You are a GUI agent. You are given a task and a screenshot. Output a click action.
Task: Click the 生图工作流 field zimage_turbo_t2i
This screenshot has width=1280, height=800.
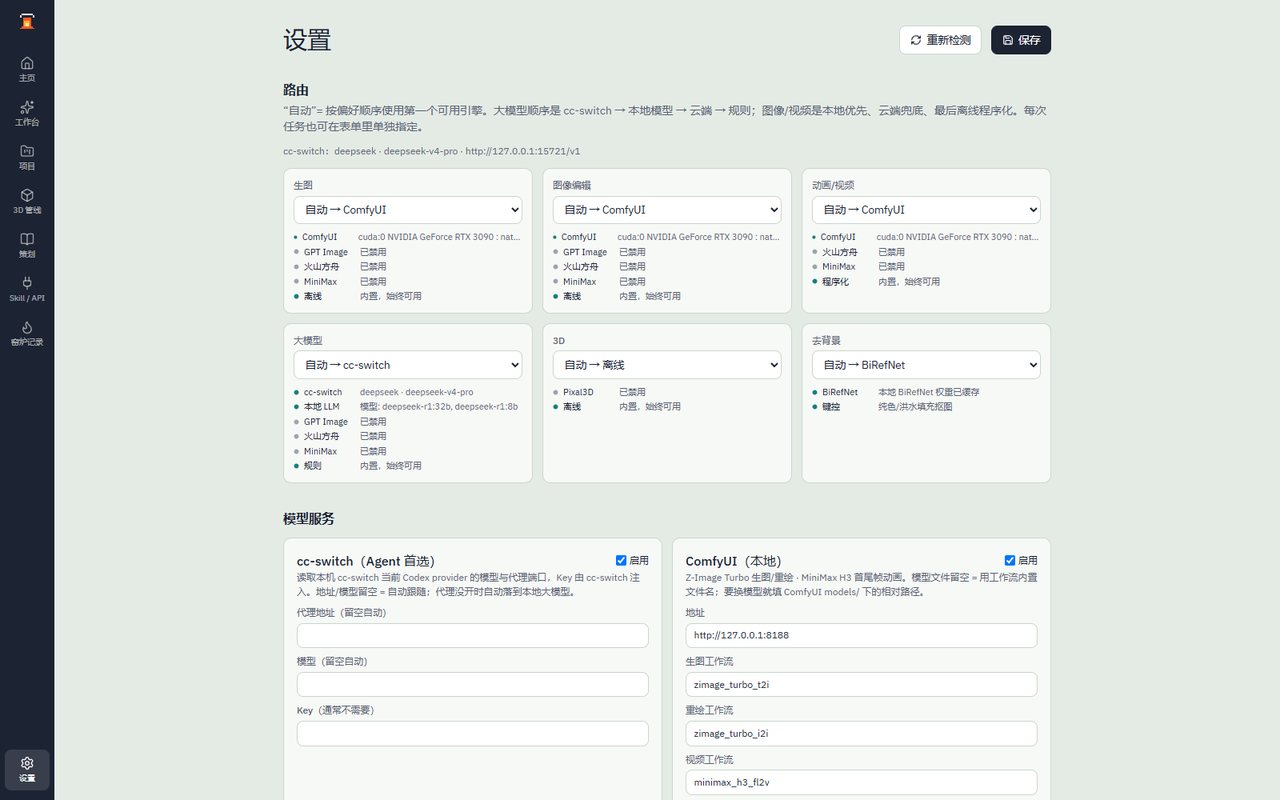[x=862, y=685]
